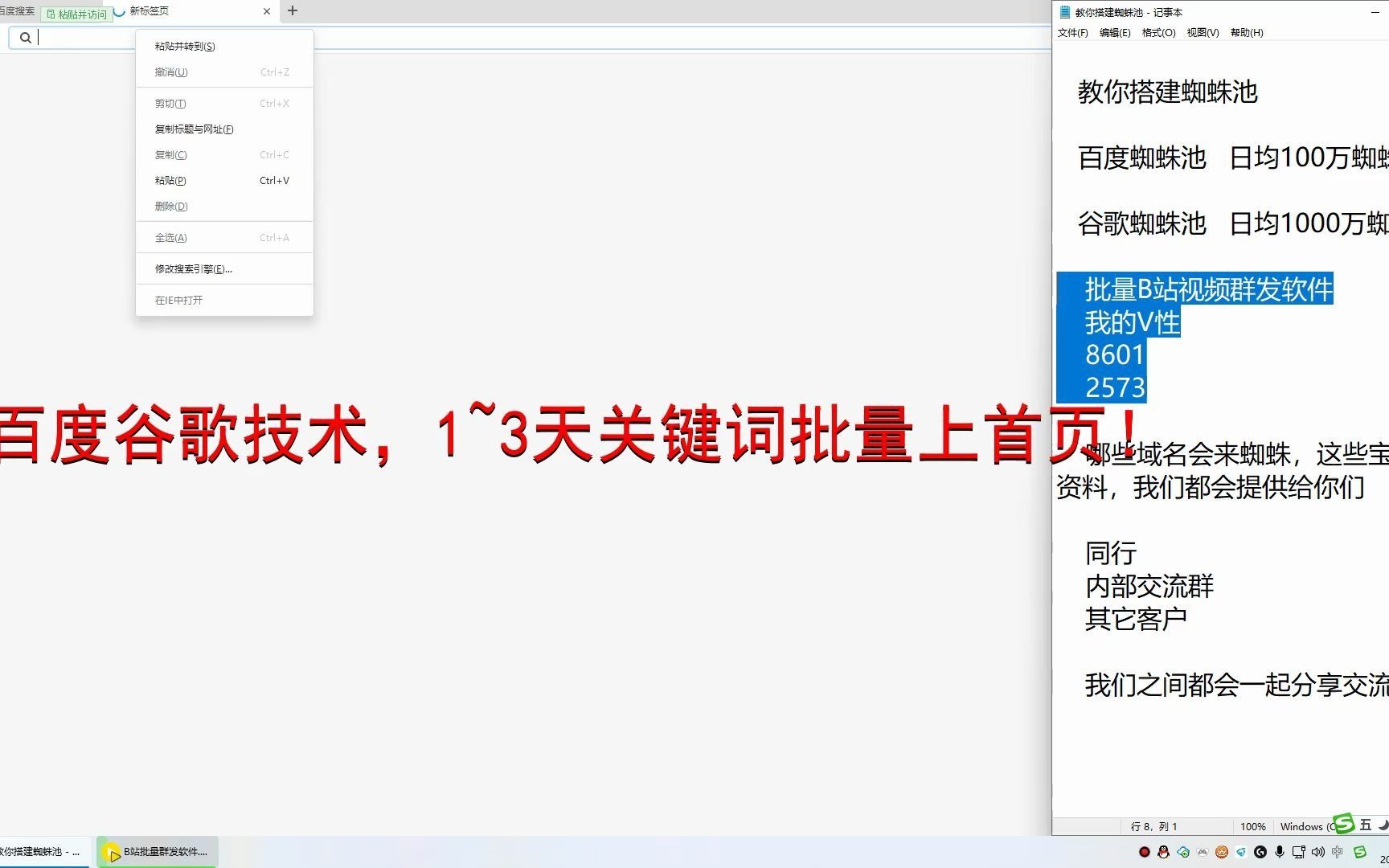Switch to the 百度搜索 browser tab
The image size is (1389, 868).
pyautogui.click(x=18, y=11)
